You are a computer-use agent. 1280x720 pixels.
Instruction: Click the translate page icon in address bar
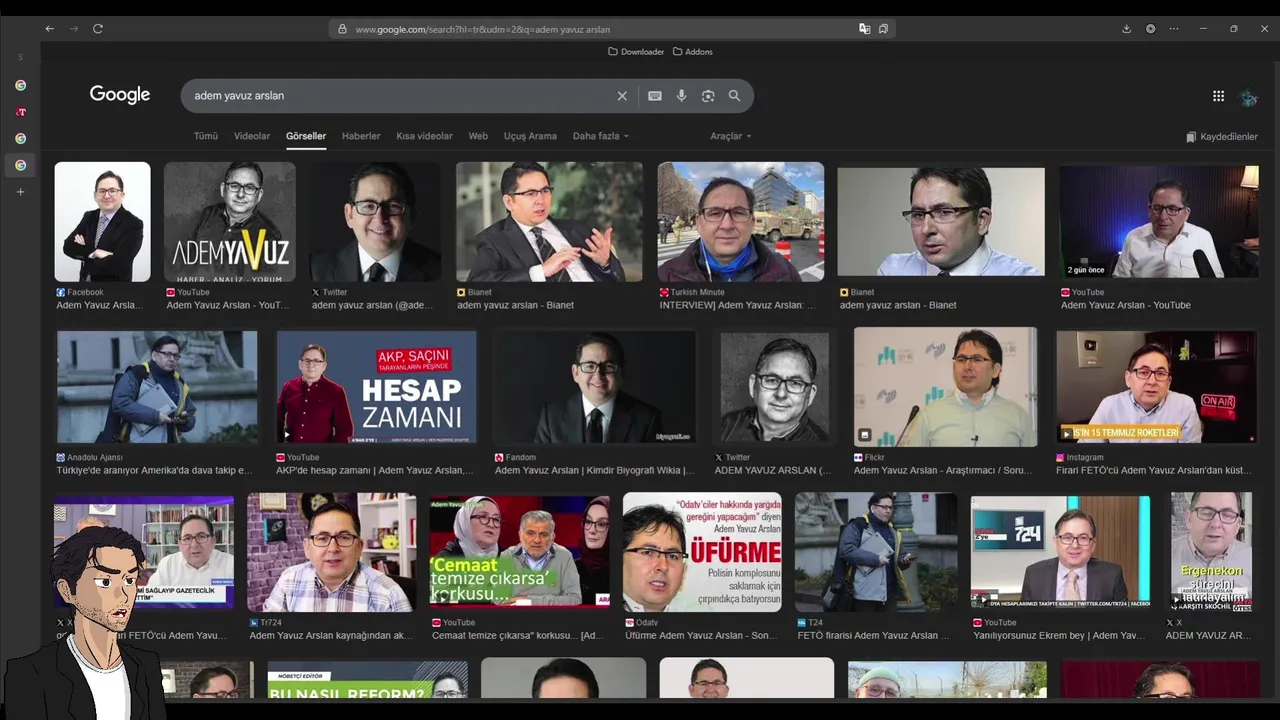click(x=865, y=29)
